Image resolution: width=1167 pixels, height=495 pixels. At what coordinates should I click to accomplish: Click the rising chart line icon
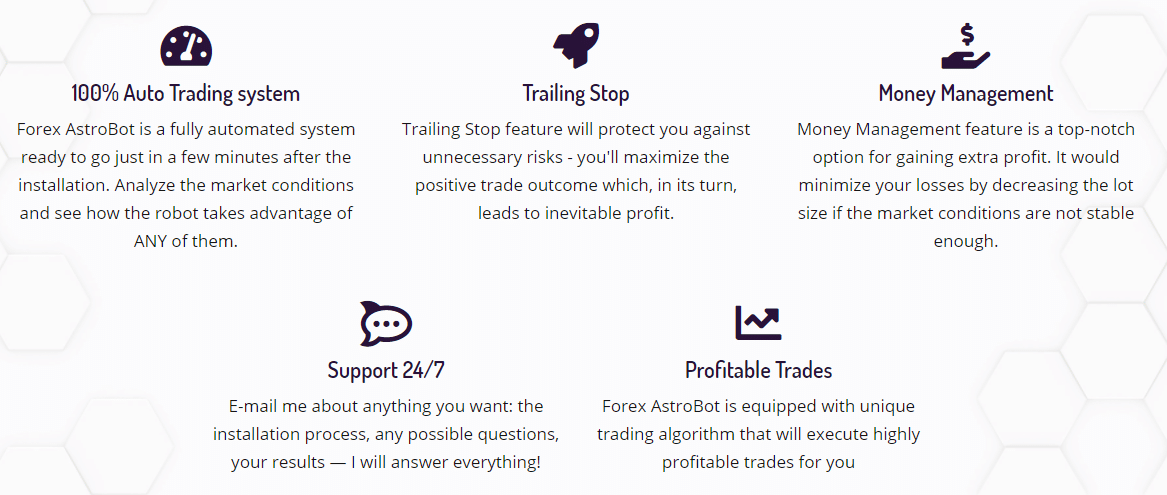758,322
